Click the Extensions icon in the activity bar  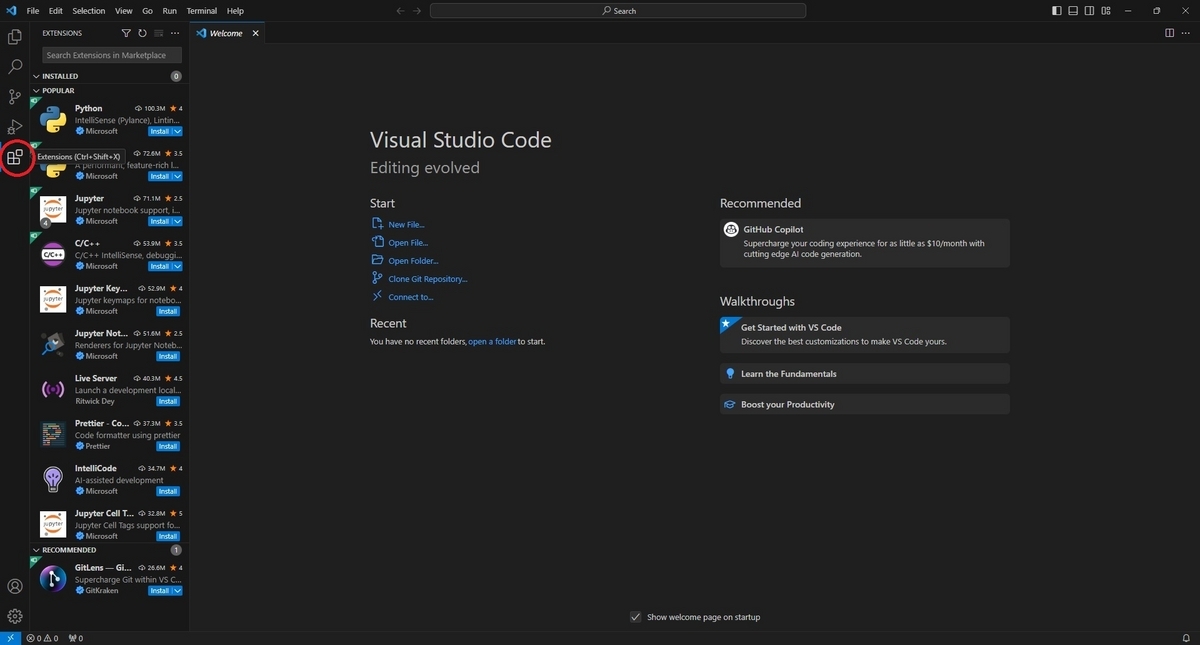[15, 157]
